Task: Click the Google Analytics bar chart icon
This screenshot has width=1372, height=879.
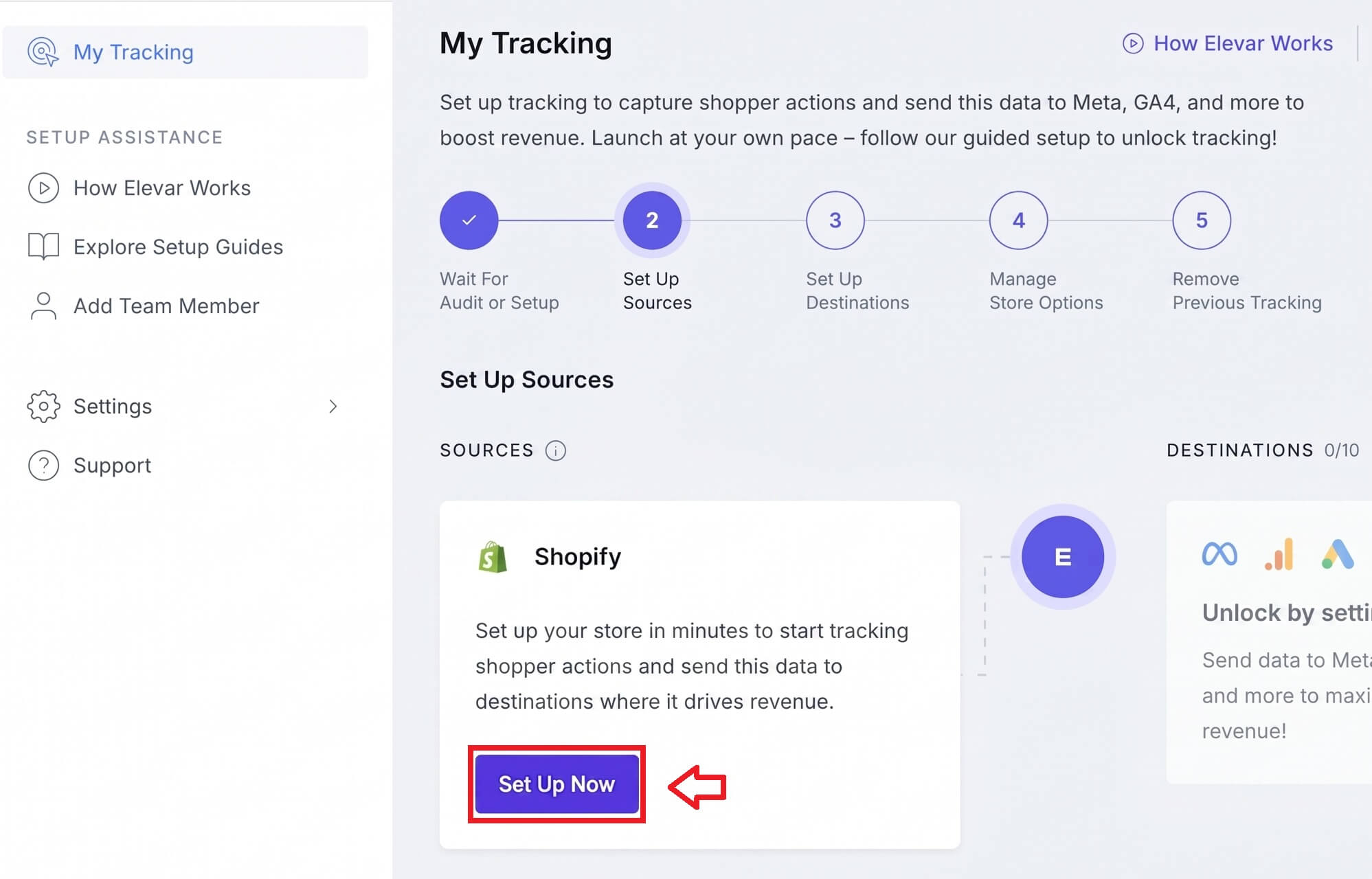Action: point(1279,554)
